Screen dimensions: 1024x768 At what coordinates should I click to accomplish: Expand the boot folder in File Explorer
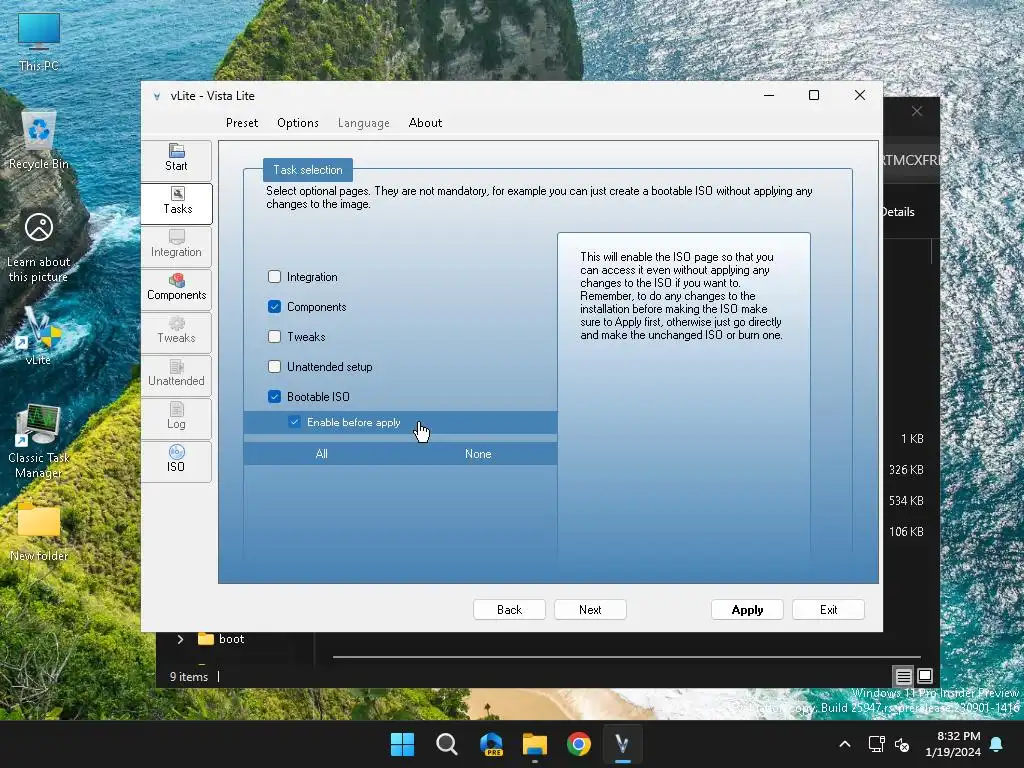click(180, 639)
